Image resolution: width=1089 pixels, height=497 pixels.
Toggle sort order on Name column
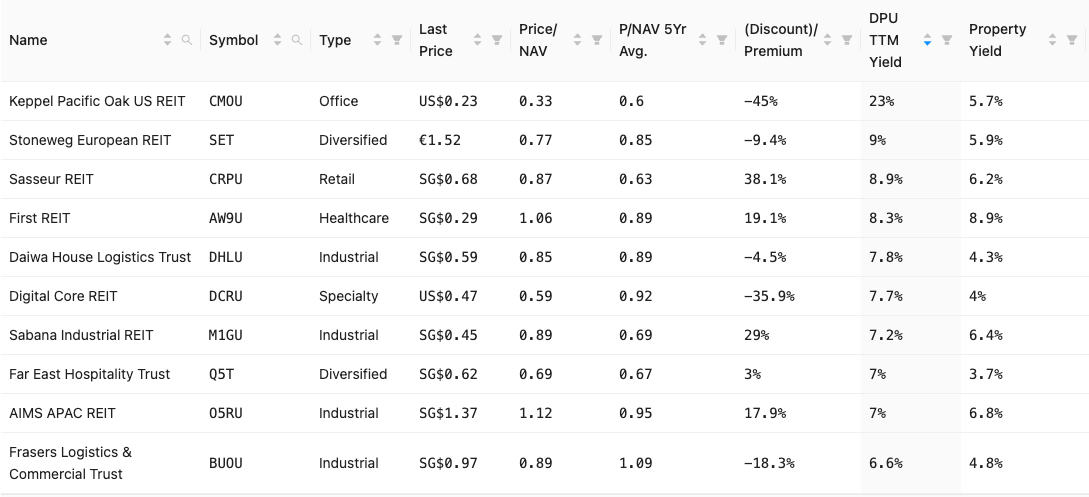167,40
